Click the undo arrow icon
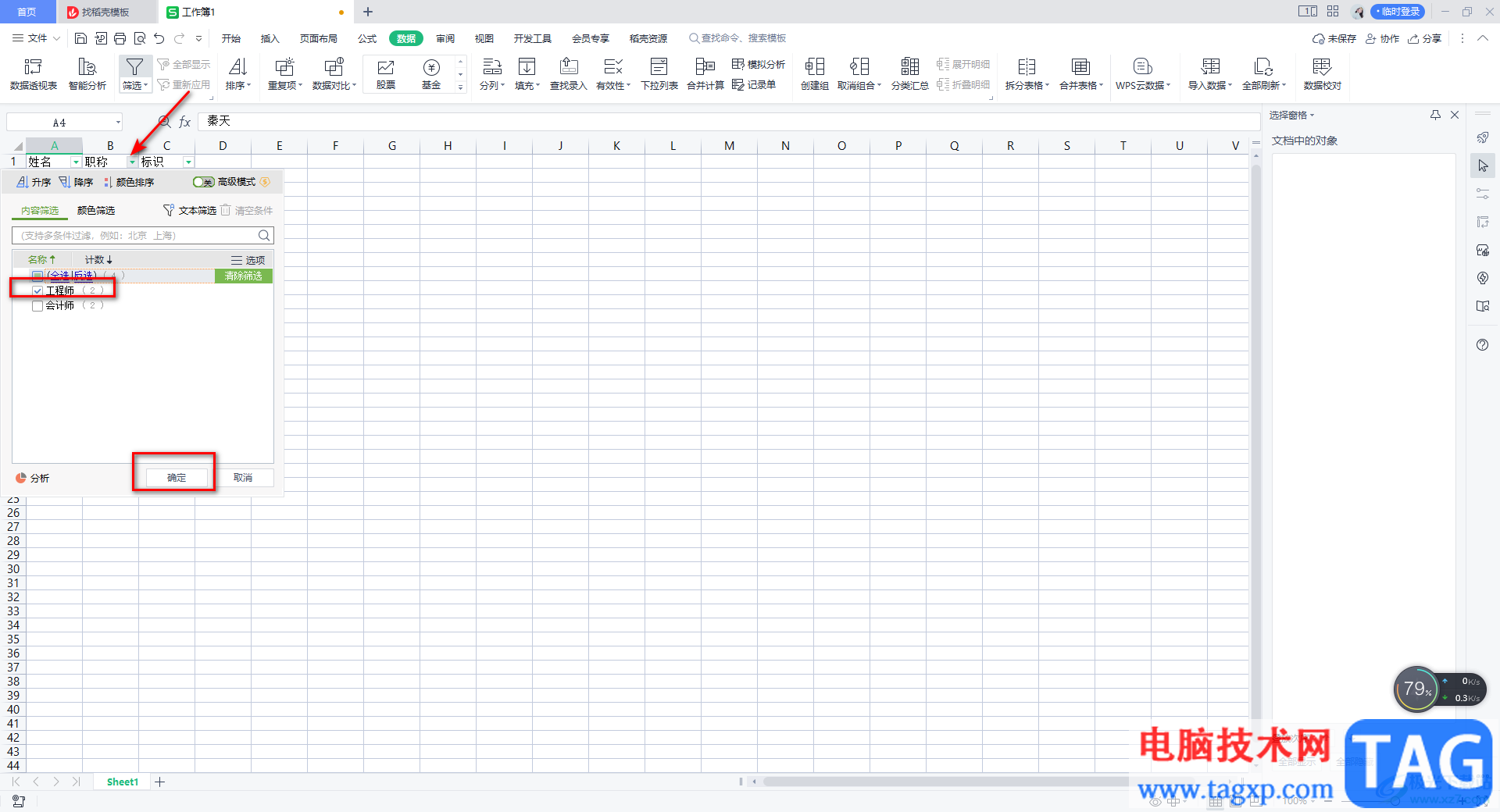The width and height of the screenshot is (1500, 812). tap(159, 38)
